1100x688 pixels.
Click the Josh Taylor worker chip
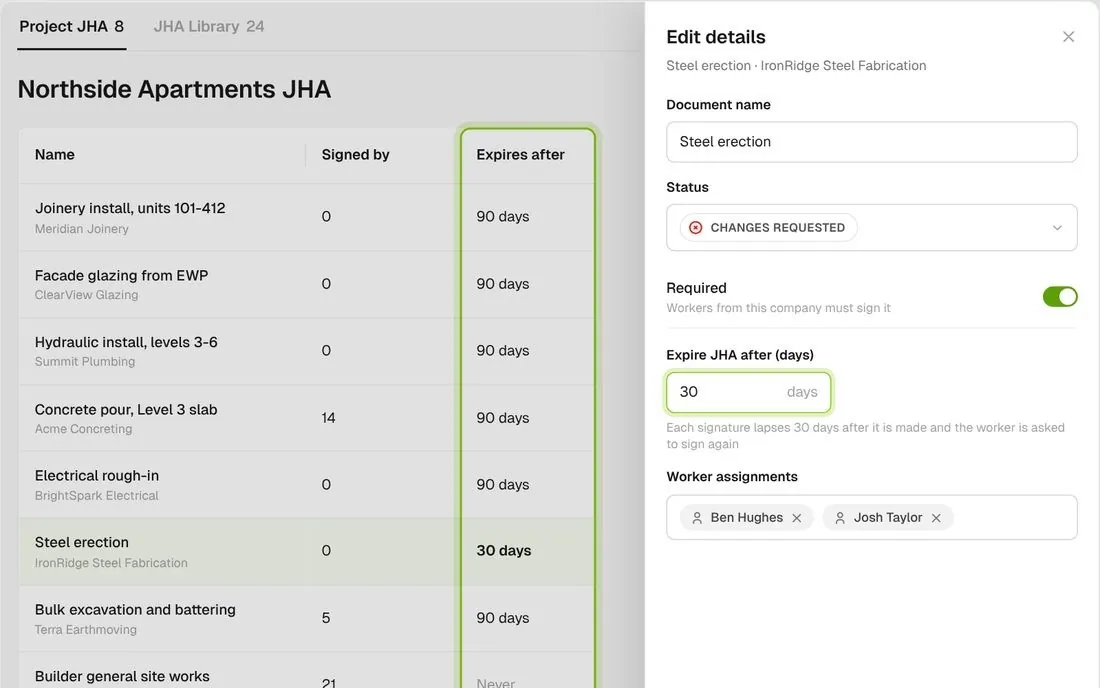pyautogui.click(x=887, y=518)
